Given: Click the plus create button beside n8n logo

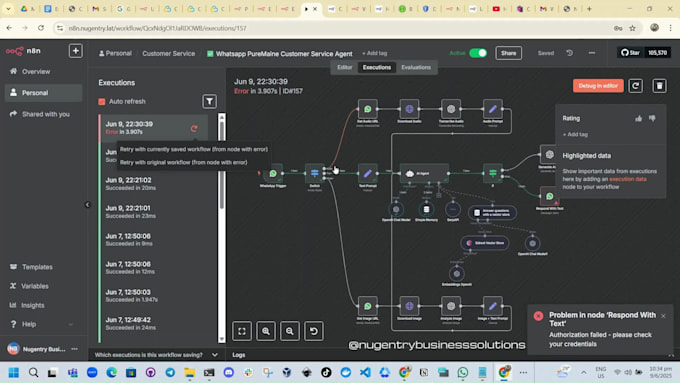Looking at the screenshot, I should pos(75,51).
